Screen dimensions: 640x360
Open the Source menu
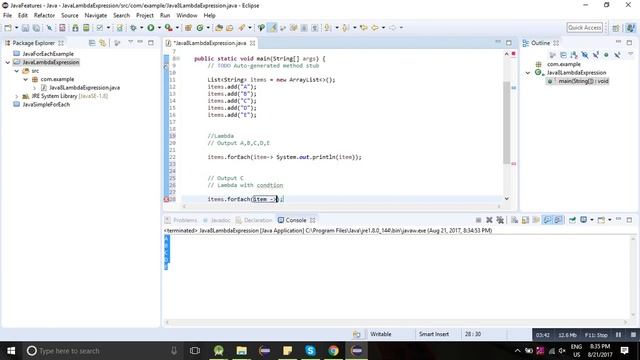(x=70, y=16)
